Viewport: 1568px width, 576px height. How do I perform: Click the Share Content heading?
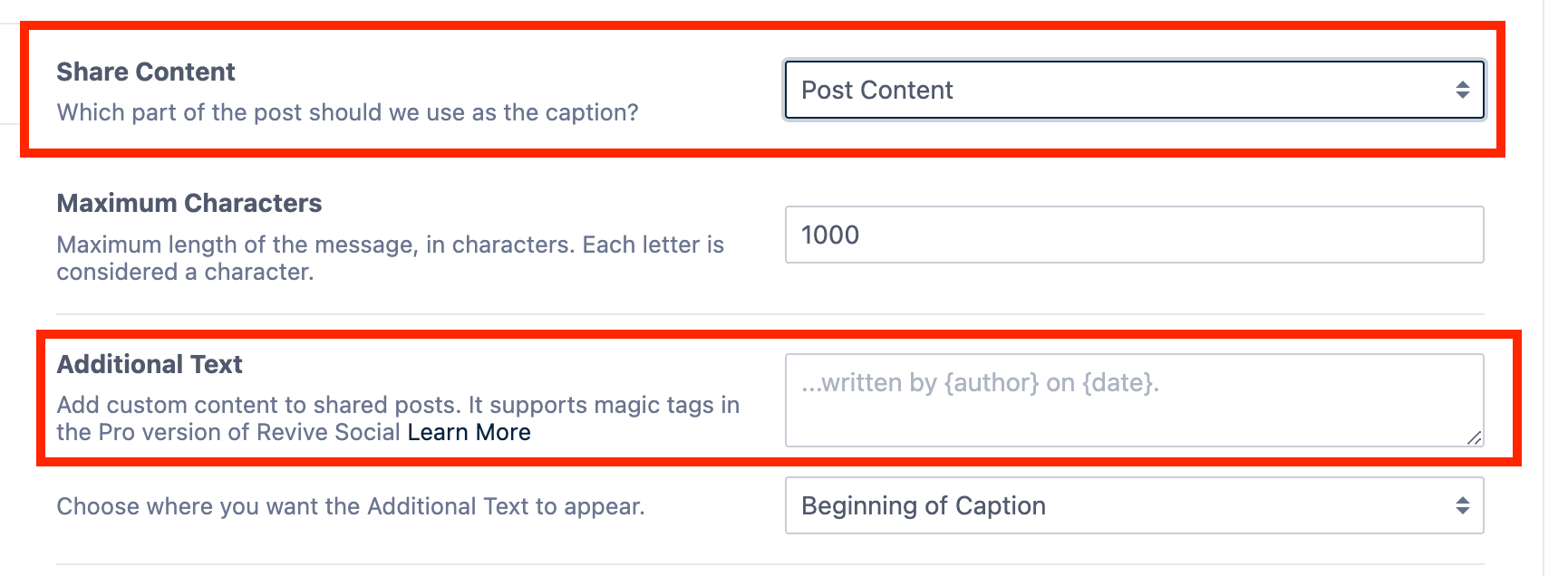tap(146, 72)
